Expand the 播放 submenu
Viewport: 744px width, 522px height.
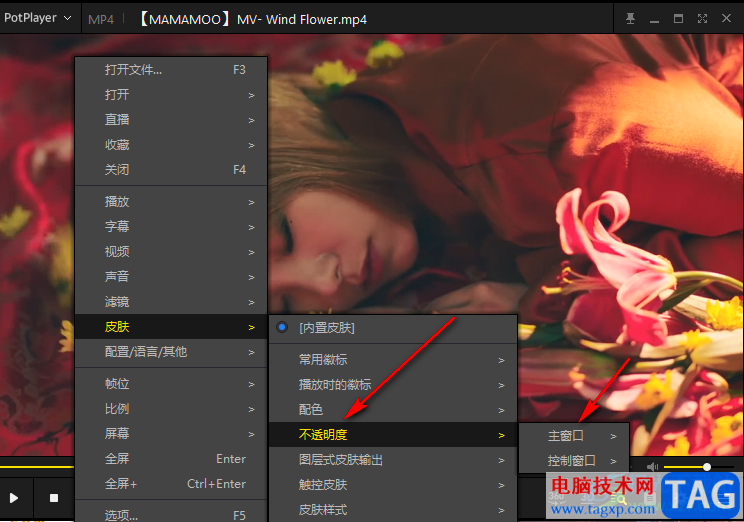pos(171,202)
